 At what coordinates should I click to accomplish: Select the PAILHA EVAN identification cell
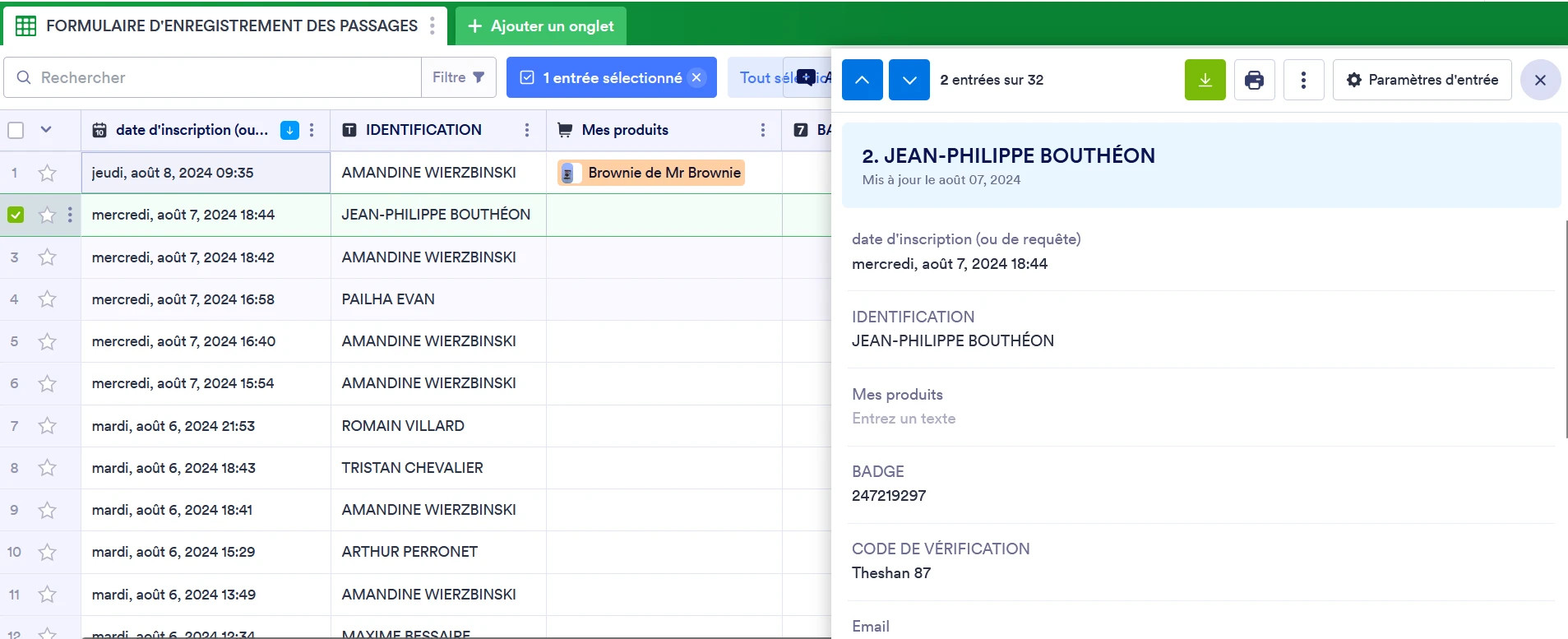click(x=438, y=299)
